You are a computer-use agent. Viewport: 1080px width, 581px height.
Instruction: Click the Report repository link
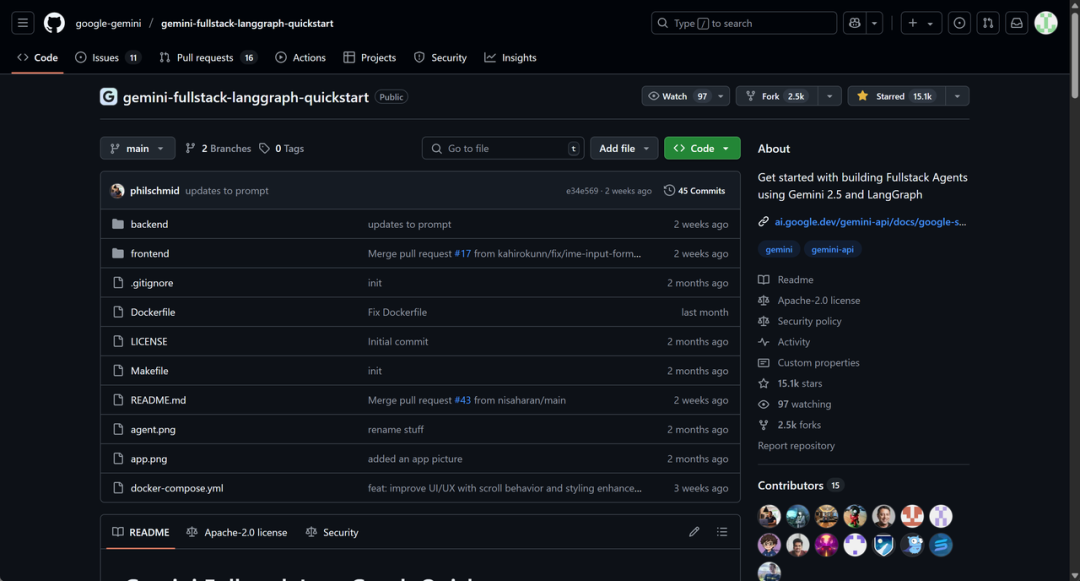click(796, 445)
